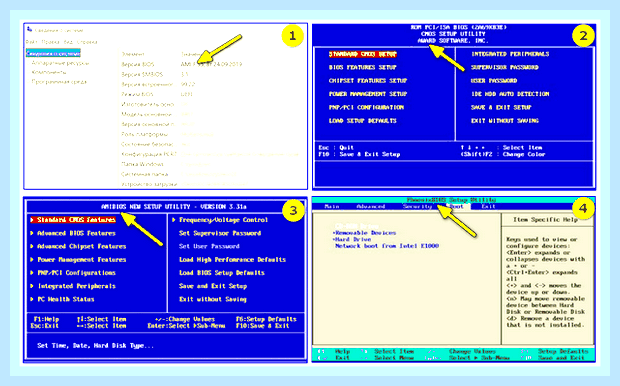Choose INTEGRATED PERIPHERALS in Award BIOS
Image resolution: width=620 pixels, height=386 pixels.
[x=510, y=54]
